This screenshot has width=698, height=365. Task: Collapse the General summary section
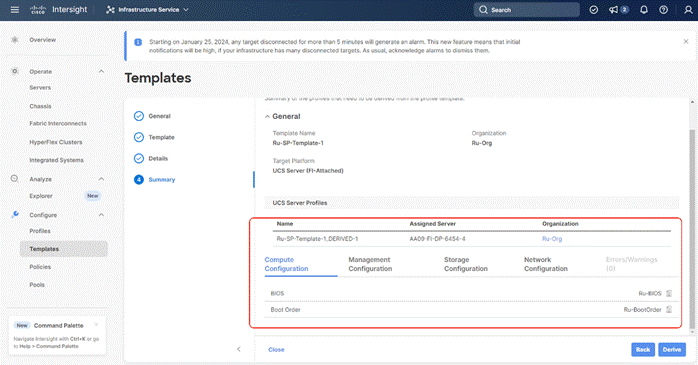267,117
